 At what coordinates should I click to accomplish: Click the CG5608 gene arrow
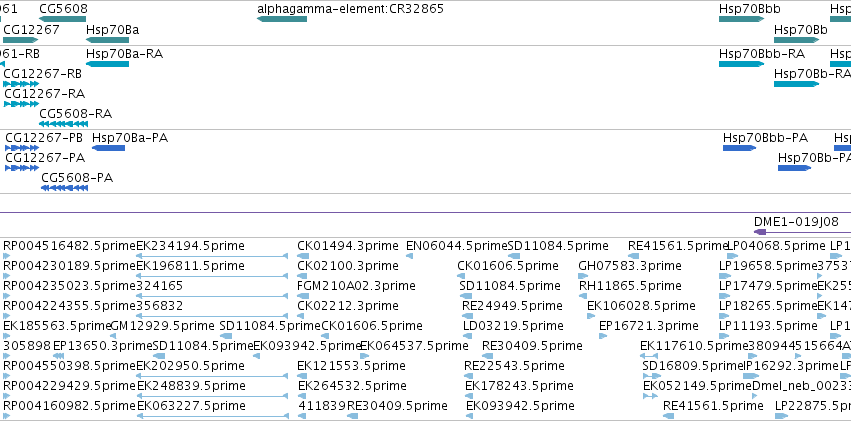(62, 19)
